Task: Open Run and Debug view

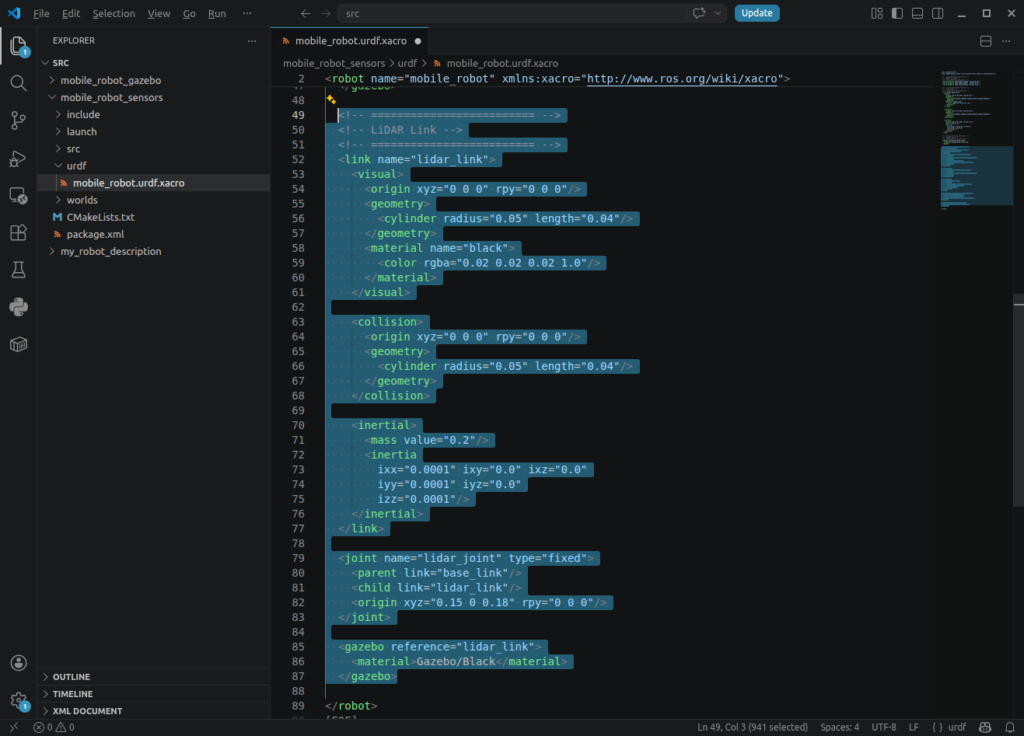Action: (x=18, y=158)
